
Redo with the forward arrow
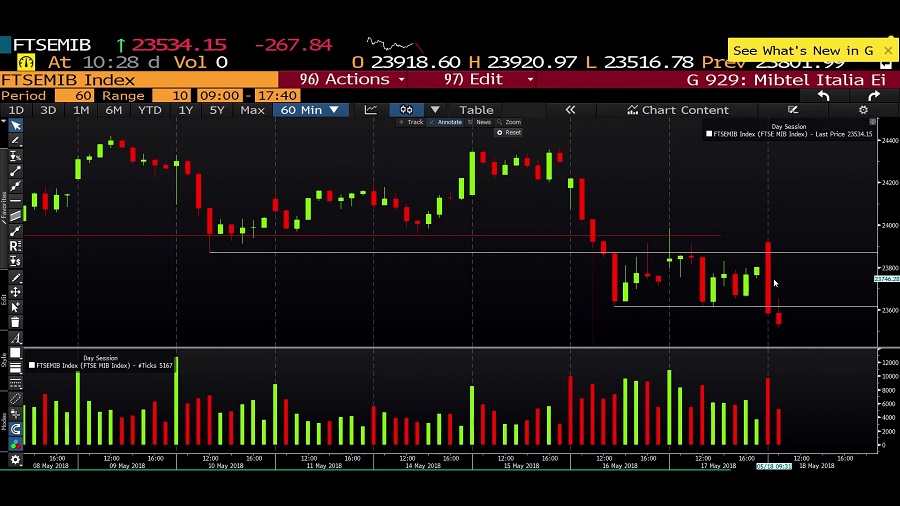click(x=874, y=96)
